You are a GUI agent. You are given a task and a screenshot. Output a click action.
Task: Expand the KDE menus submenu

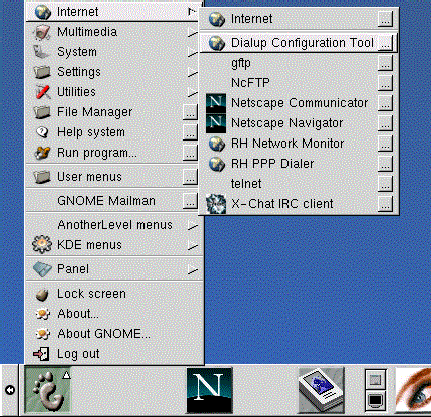pyautogui.click(x=114, y=245)
